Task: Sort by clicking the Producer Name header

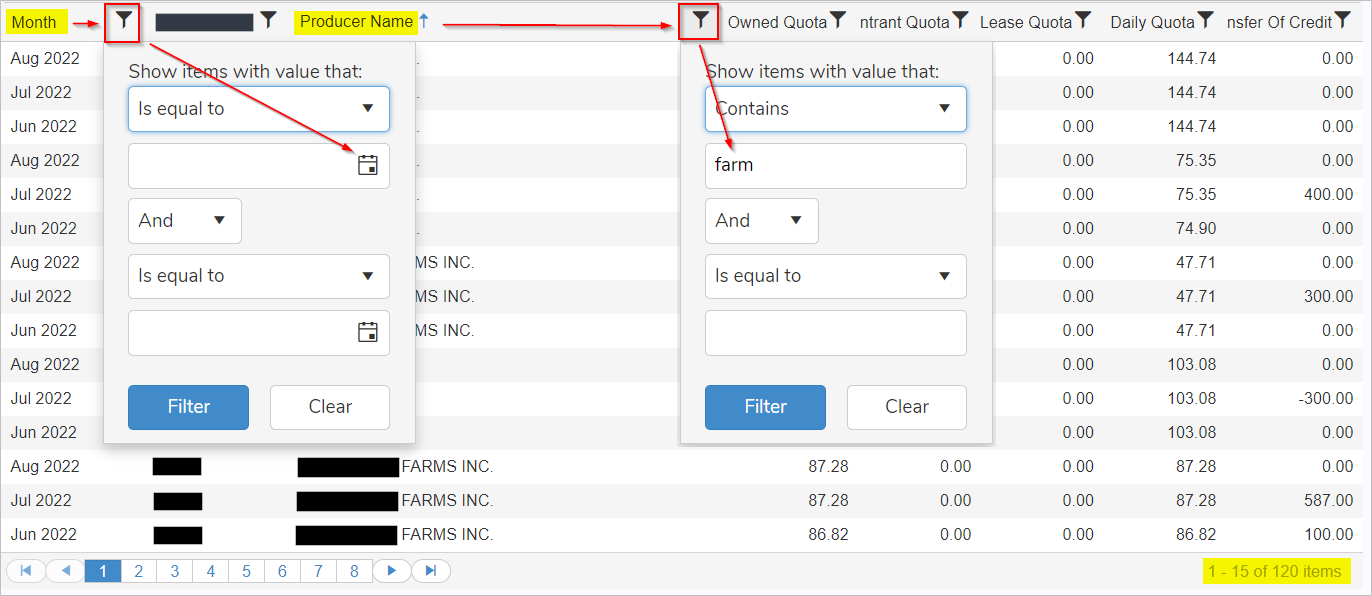Action: click(357, 21)
